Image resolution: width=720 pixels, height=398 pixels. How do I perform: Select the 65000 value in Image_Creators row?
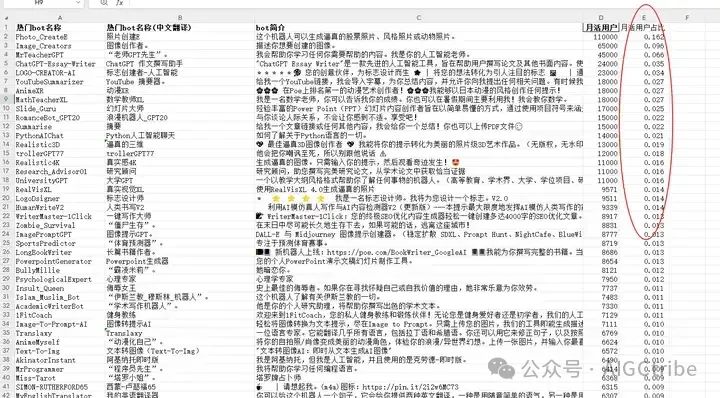(x=608, y=46)
